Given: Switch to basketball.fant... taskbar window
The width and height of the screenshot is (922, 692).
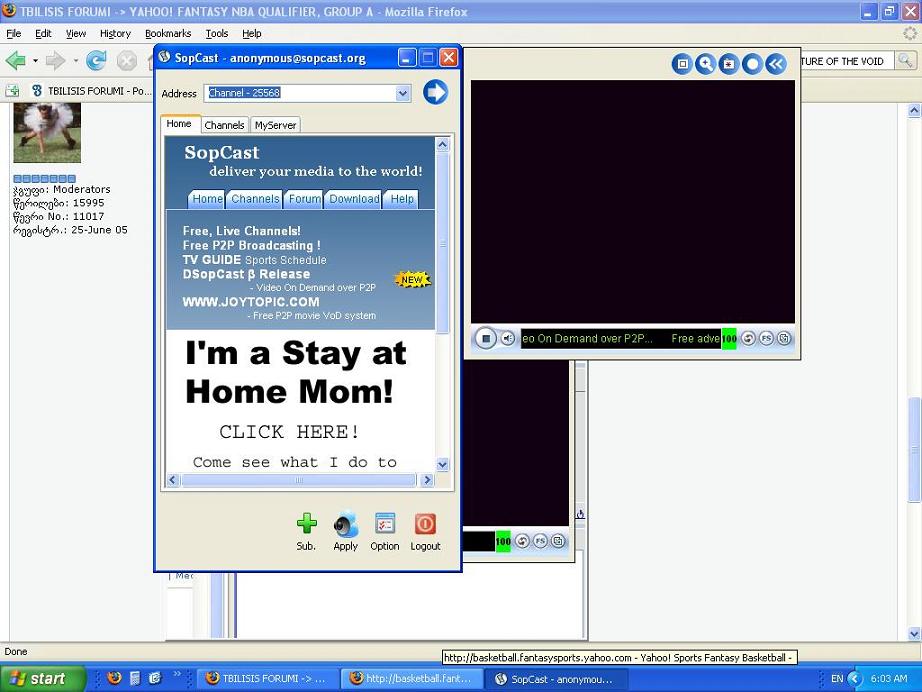Looking at the screenshot, I should click(411, 678).
